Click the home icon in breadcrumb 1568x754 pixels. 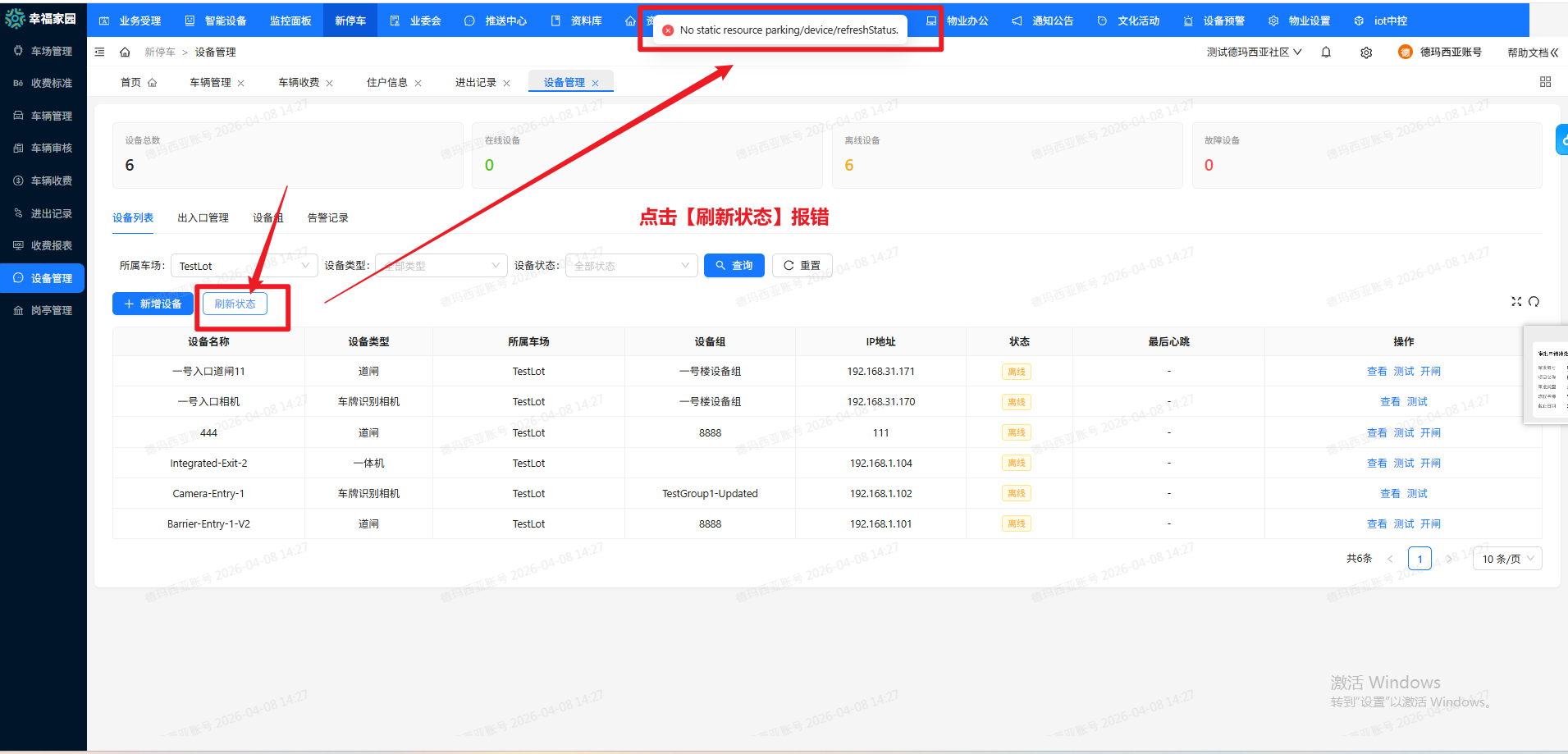click(x=125, y=53)
